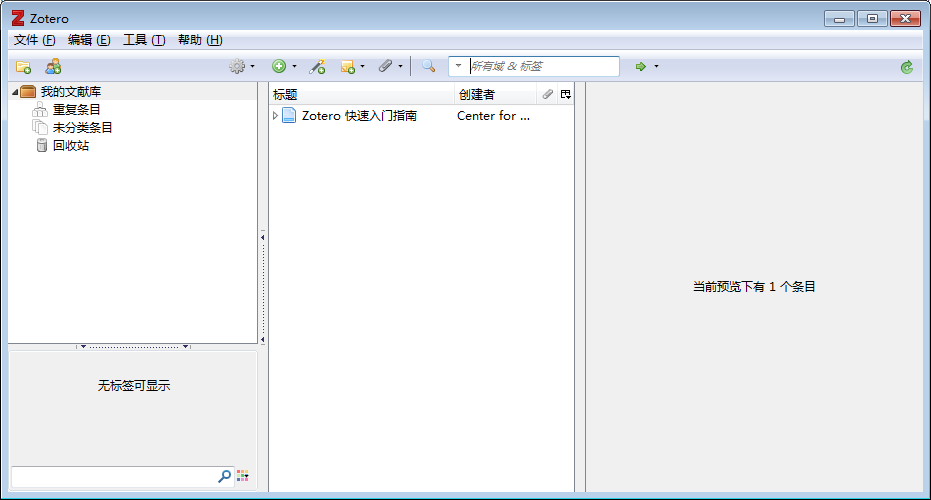Viewport: 931px width, 500px height.
Task: Click the New Collection folder icon
Action: pyautogui.click(x=23, y=67)
